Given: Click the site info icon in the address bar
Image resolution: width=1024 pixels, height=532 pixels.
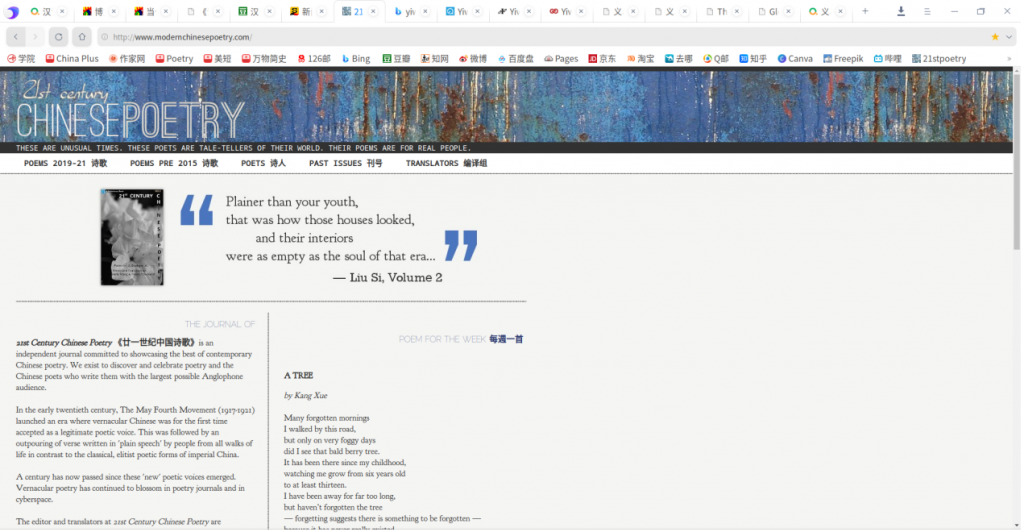Looking at the screenshot, I should [x=104, y=37].
